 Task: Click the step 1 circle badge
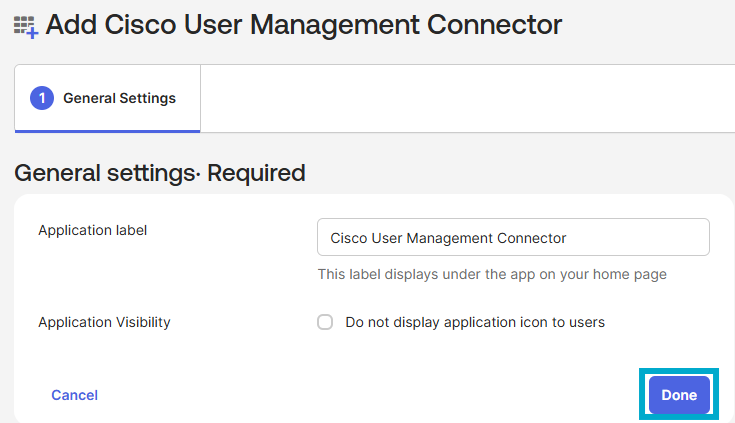click(x=42, y=98)
